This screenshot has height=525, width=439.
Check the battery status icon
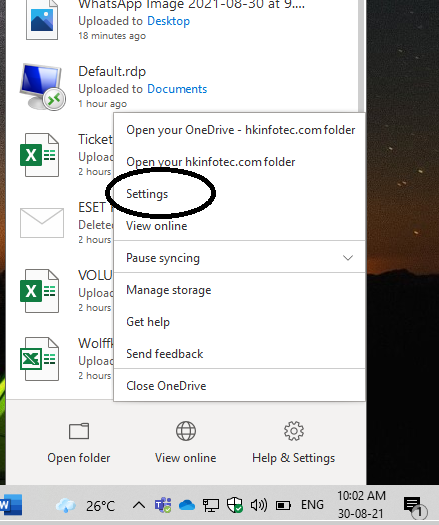283,505
